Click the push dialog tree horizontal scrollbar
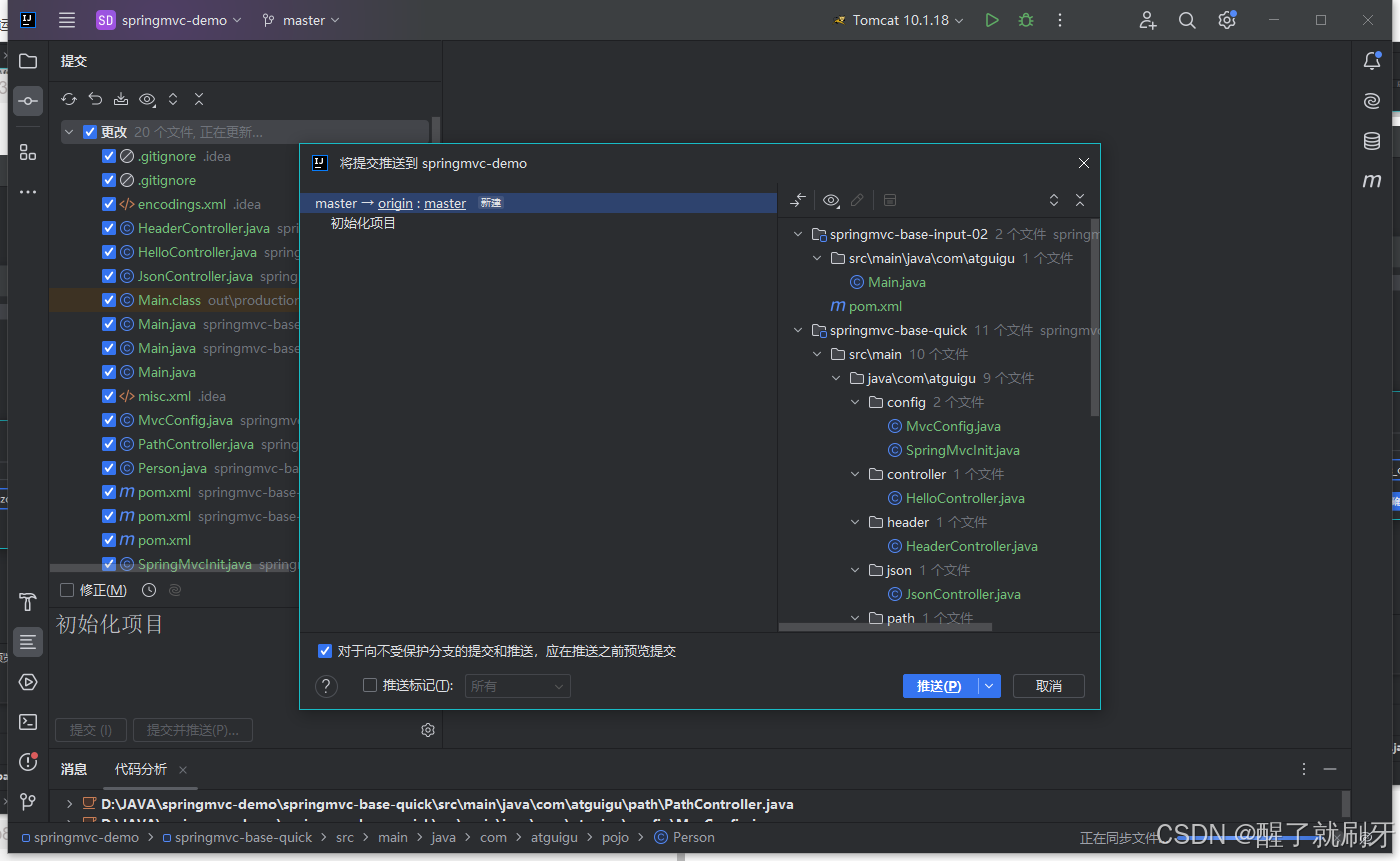This screenshot has height=861, width=1400. pyautogui.click(x=885, y=627)
